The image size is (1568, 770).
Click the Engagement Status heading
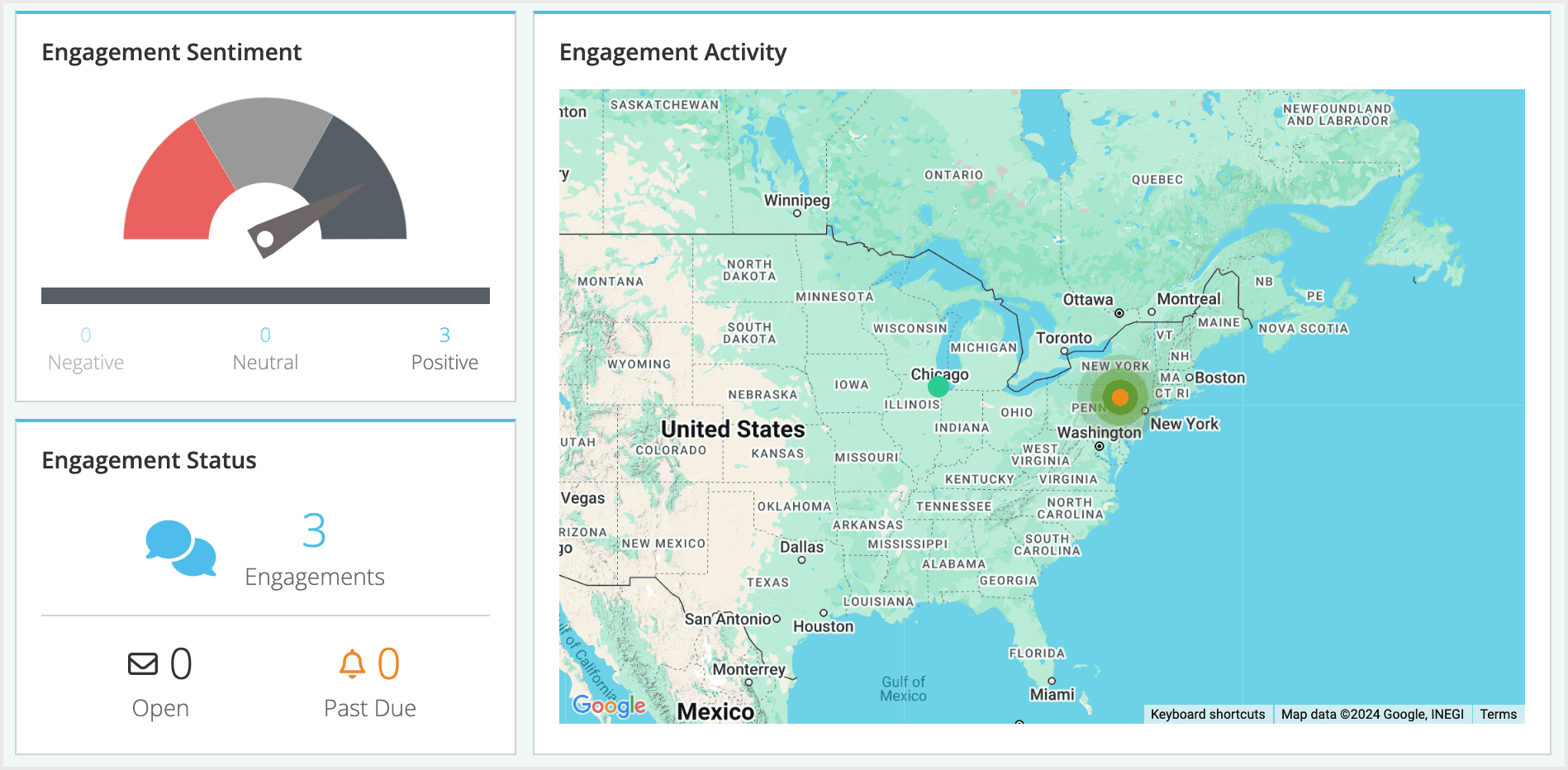coord(150,460)
